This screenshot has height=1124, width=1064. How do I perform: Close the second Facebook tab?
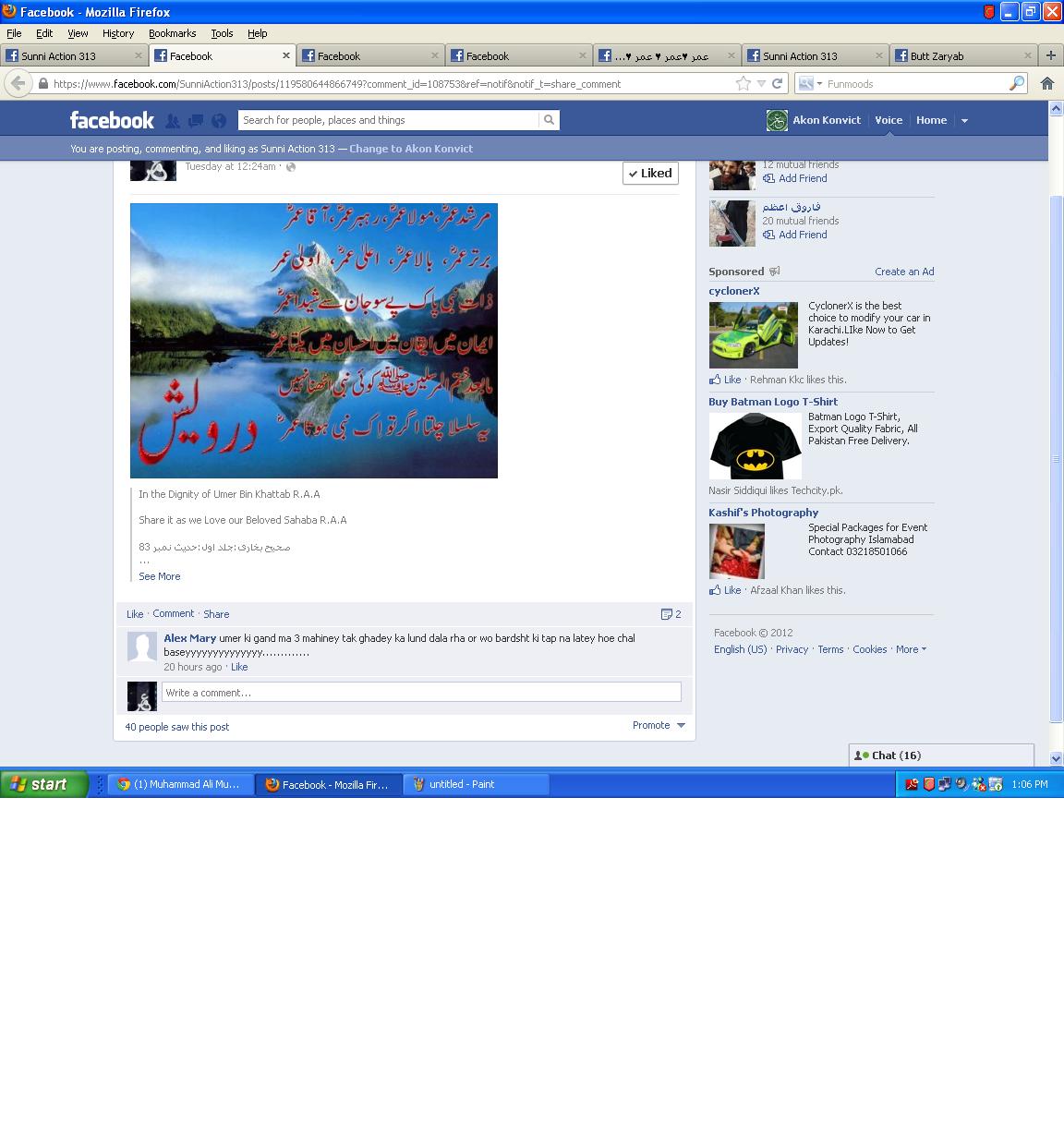[x=286, y=55]
